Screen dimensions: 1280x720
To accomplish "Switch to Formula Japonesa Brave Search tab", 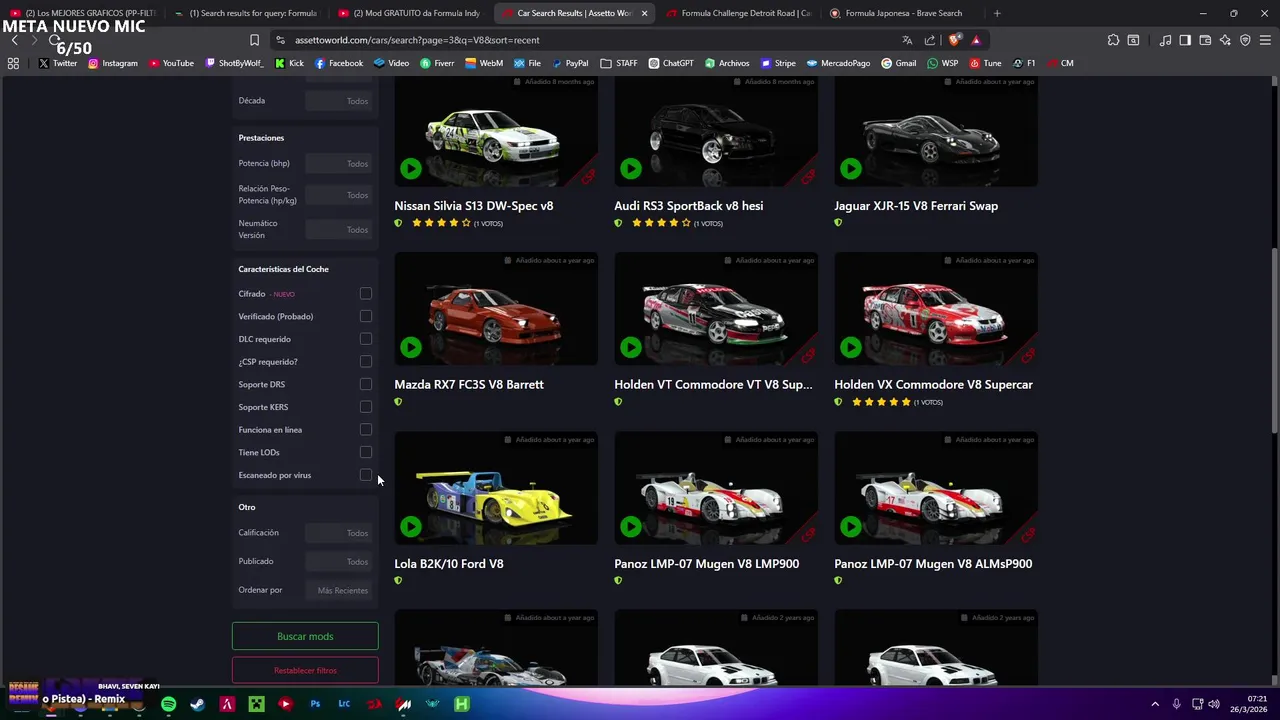I will [x=901, y=13].
